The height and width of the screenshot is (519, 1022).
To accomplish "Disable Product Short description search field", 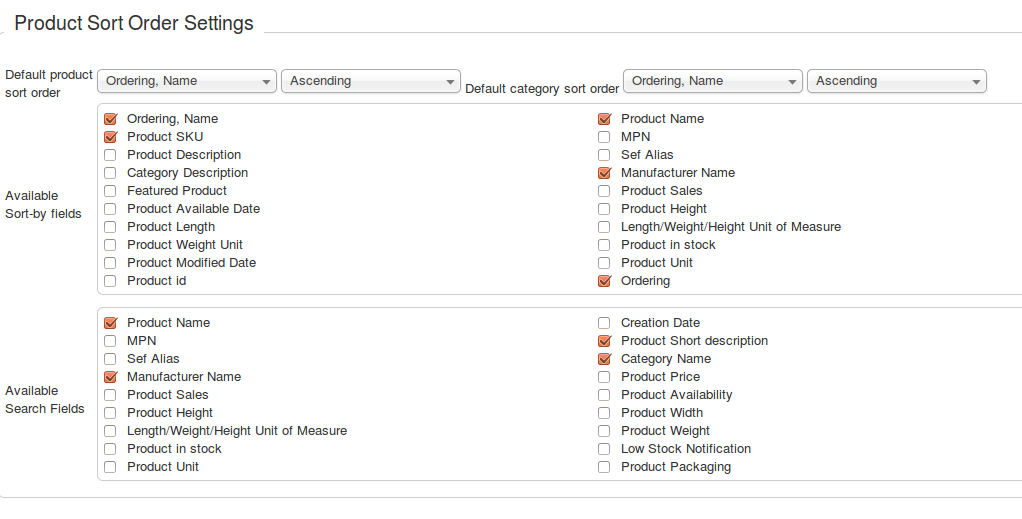I will [x=604, y=341].
